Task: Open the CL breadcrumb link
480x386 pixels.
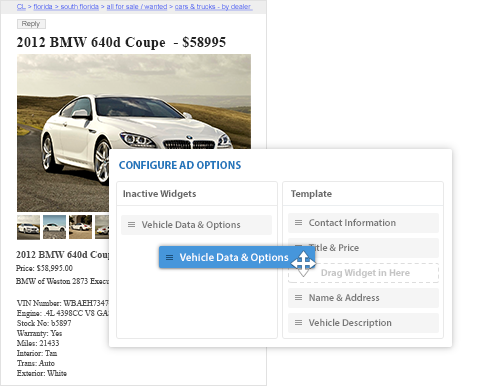Action: pos(21,6)
